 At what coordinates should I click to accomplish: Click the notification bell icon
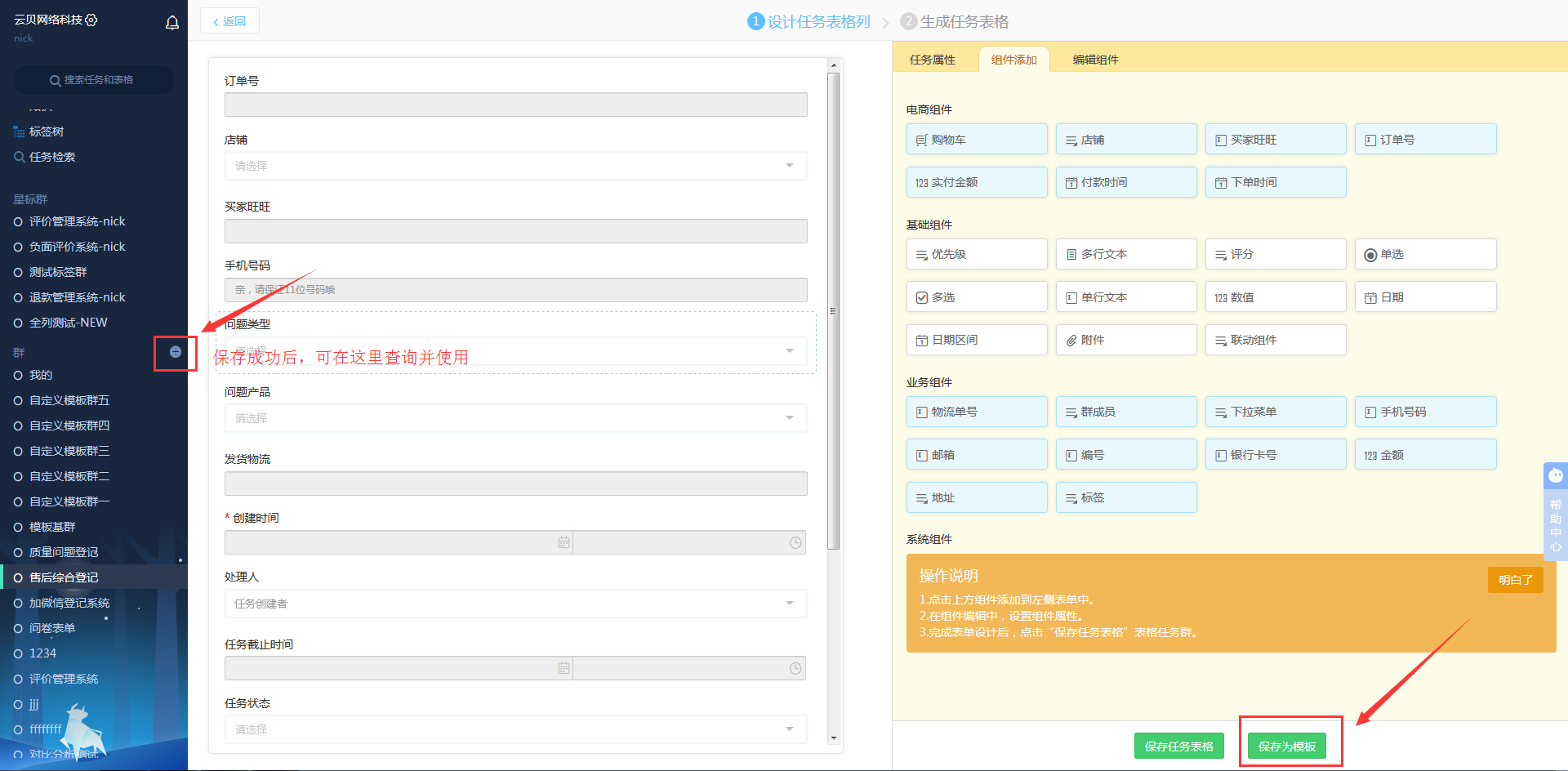172,23
